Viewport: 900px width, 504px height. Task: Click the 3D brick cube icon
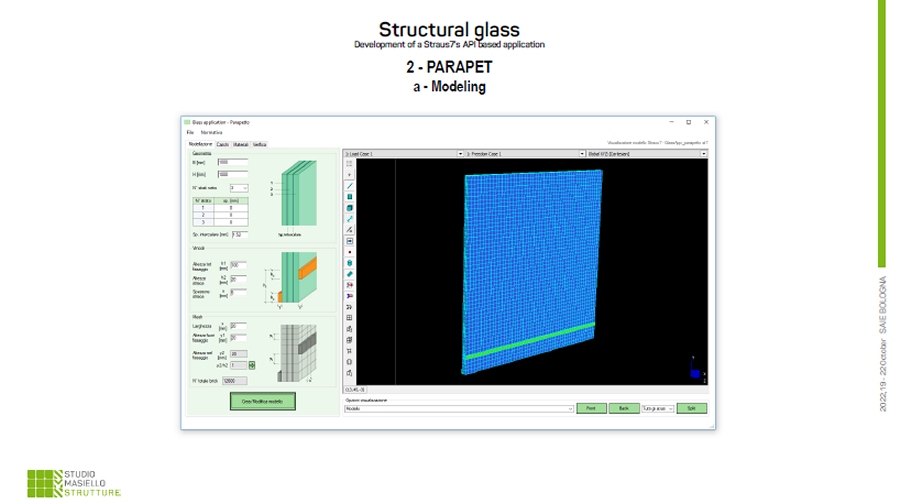tap(350, 208)
